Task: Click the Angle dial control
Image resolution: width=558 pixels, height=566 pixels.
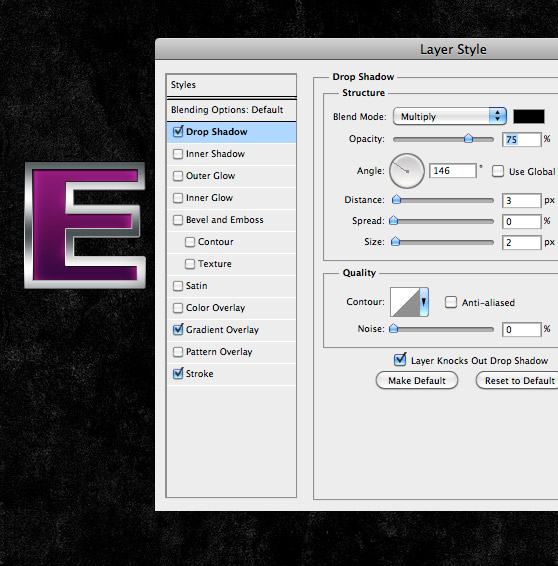Action: tap(407, 171)
